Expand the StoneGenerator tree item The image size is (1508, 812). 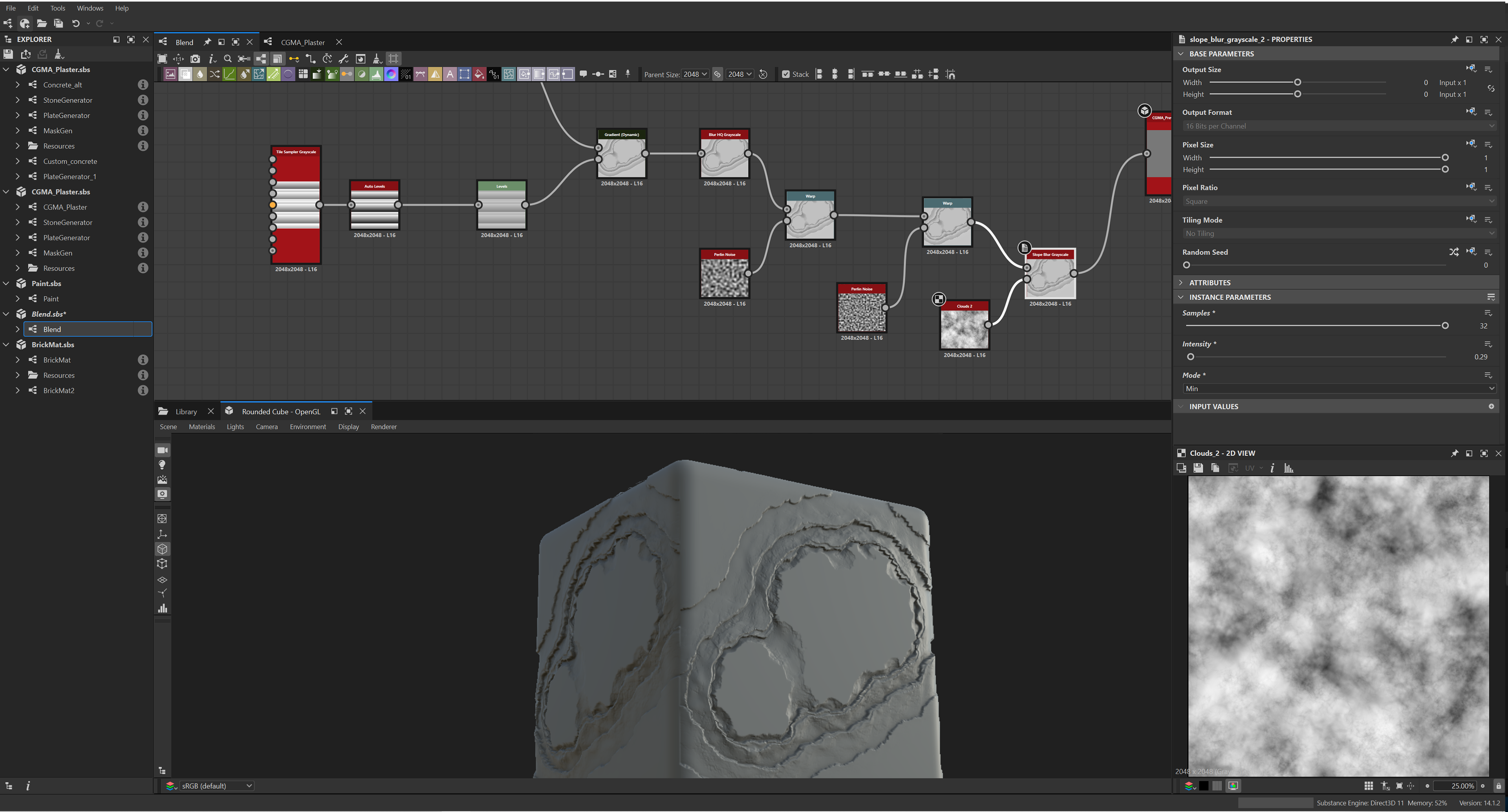pyautogui.click(x=18, y=100)
